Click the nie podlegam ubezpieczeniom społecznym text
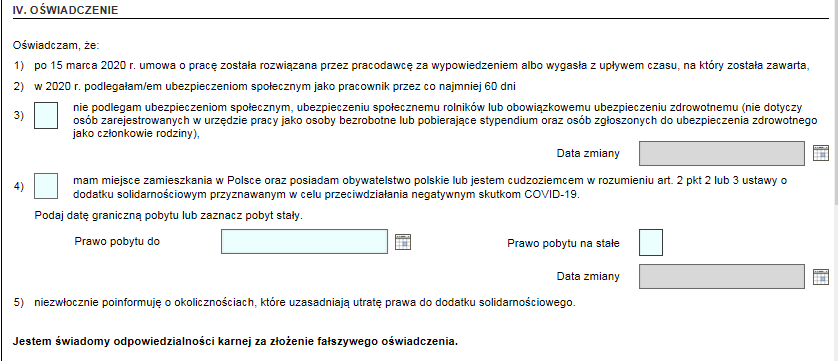838x361 pixels. (x=445, y=120)
